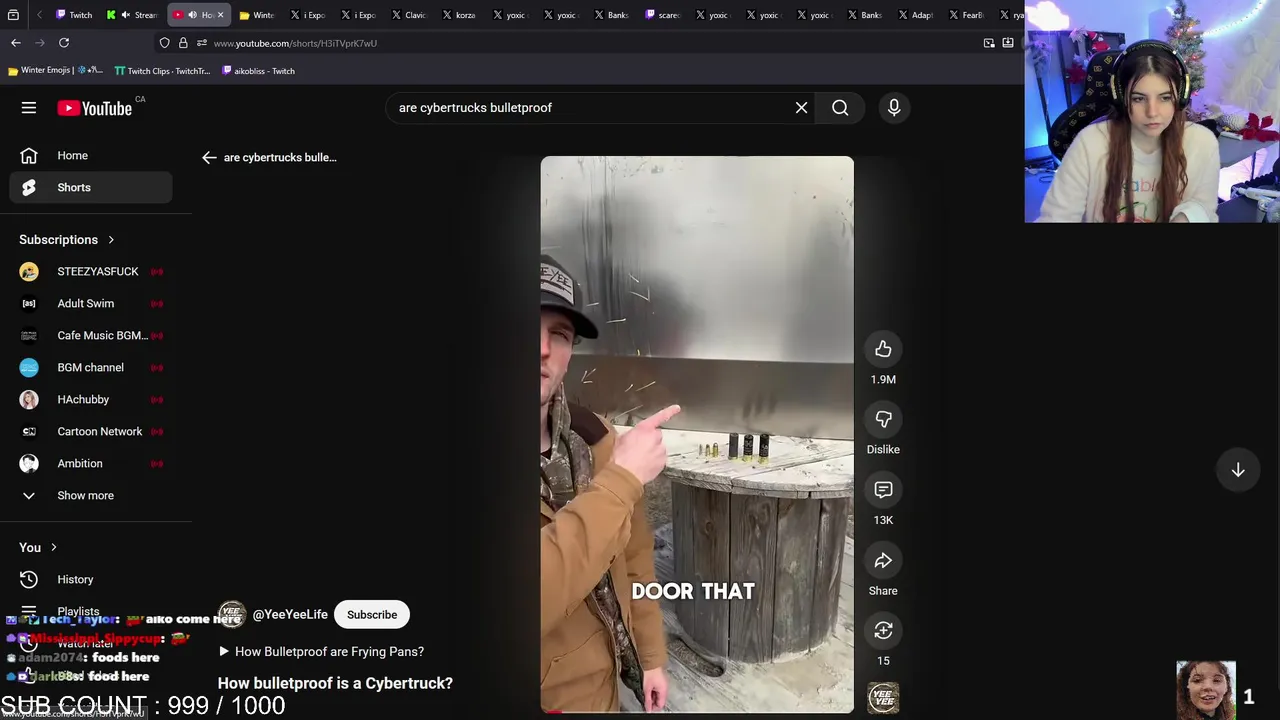1280x720 pixels.
Task: Like the short with thumbs-up icon
Action: [x=883, y=349]
